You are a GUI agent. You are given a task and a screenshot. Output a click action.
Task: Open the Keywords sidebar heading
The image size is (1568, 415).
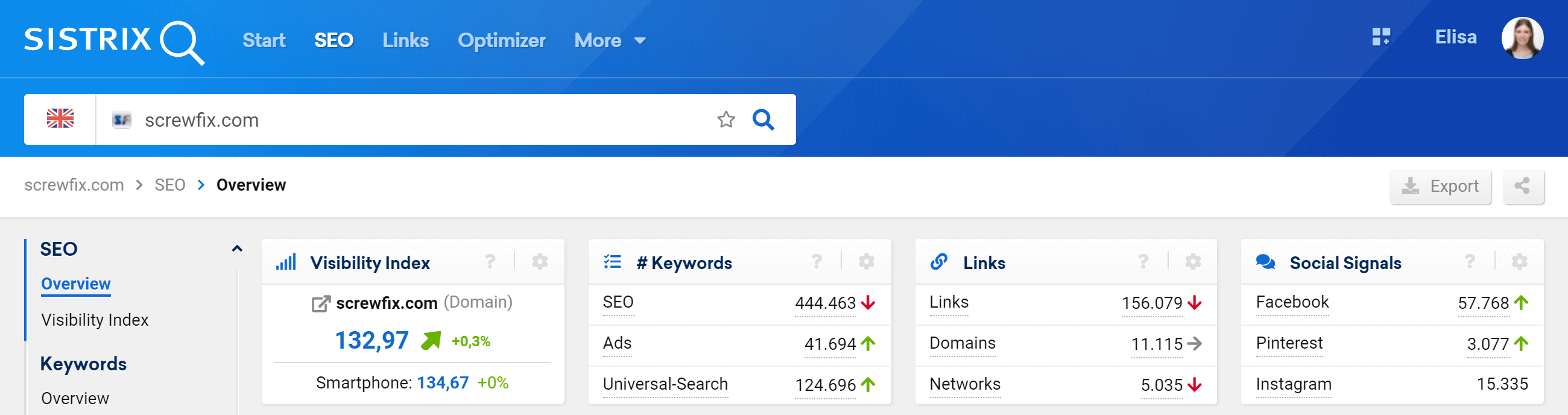pyautogui.click(x=83, y=364)
